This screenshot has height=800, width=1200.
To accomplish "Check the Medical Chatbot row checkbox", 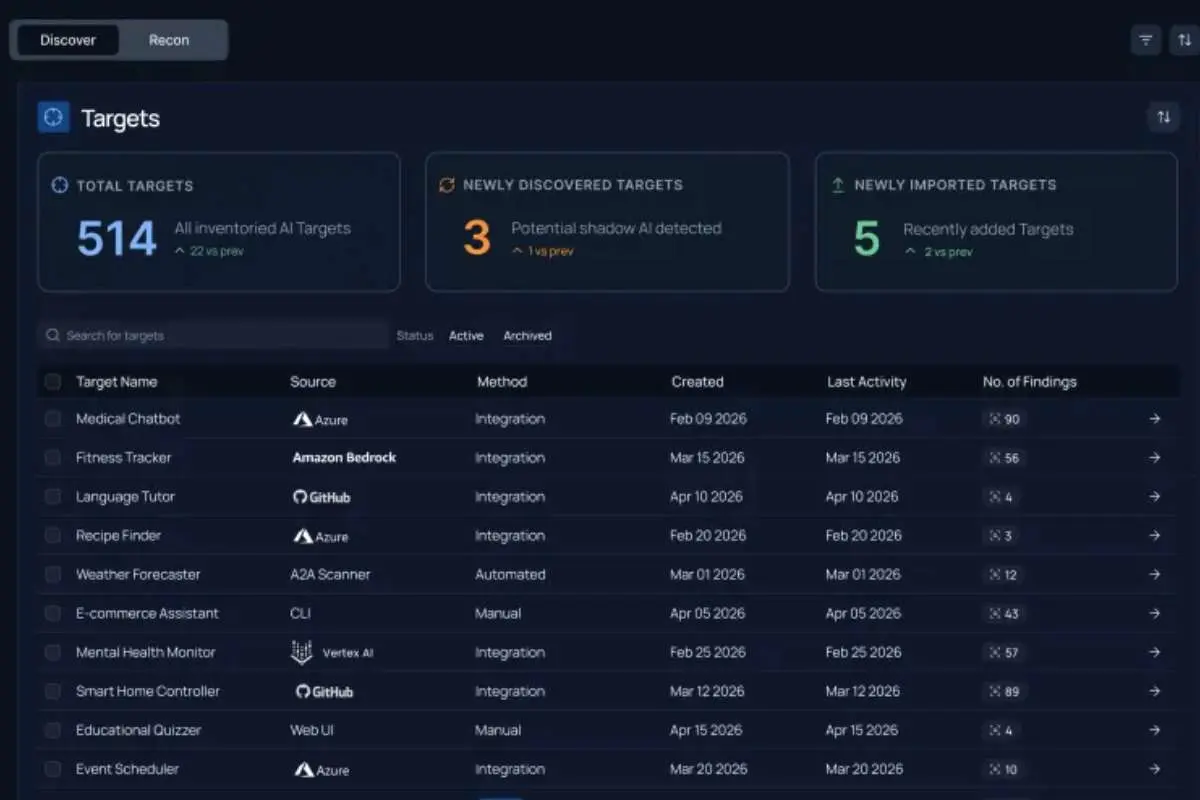I will point(53,419).
